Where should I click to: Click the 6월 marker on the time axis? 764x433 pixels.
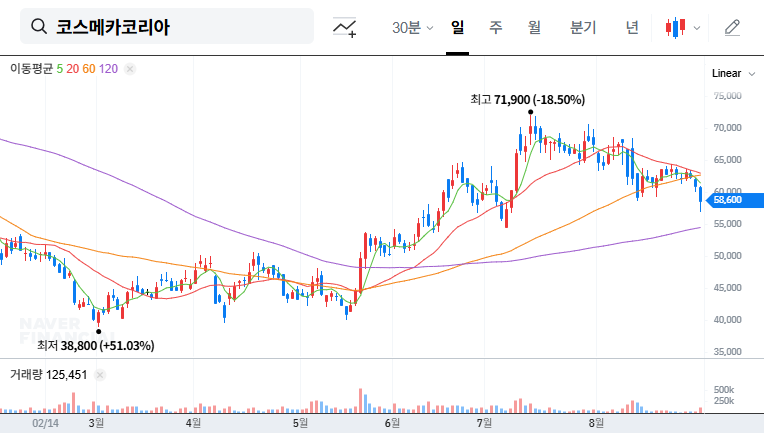point(392,423)
